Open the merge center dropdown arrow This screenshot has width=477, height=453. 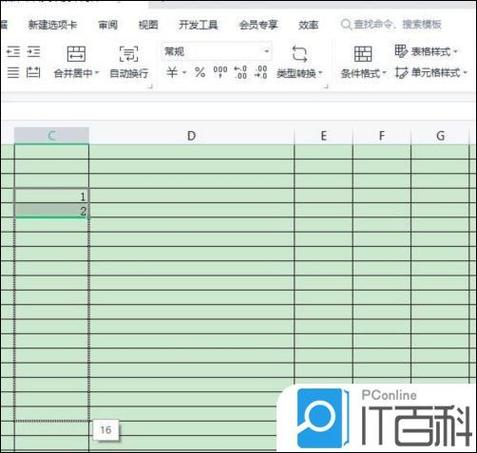coord(97,73)
